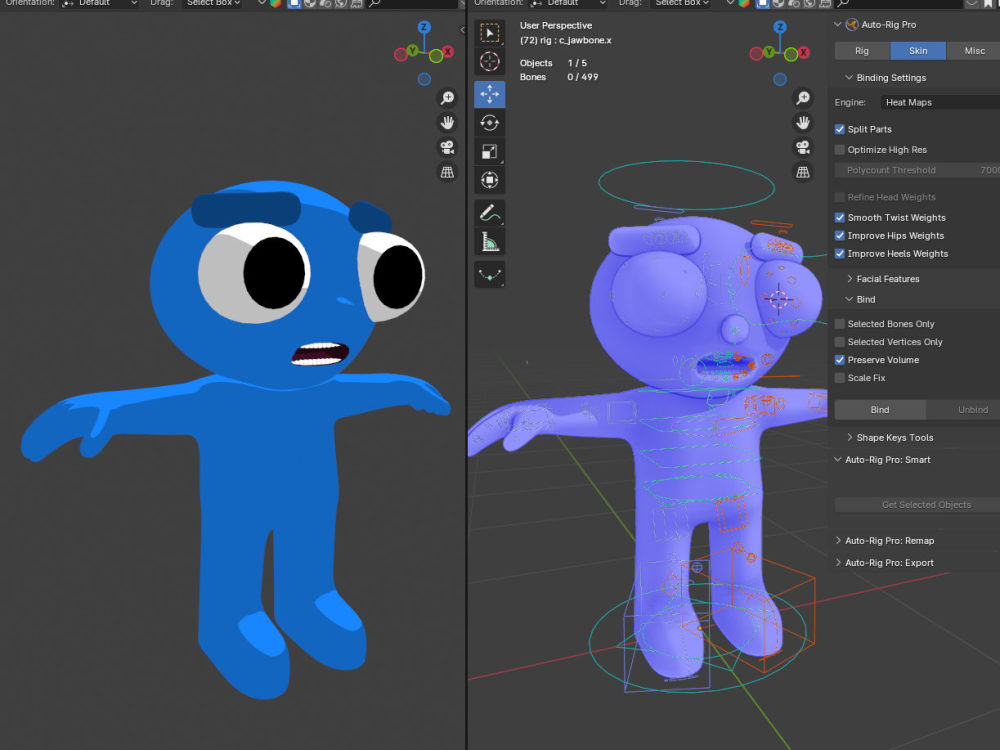Toggle camera view in right viewport

point(803,147)
